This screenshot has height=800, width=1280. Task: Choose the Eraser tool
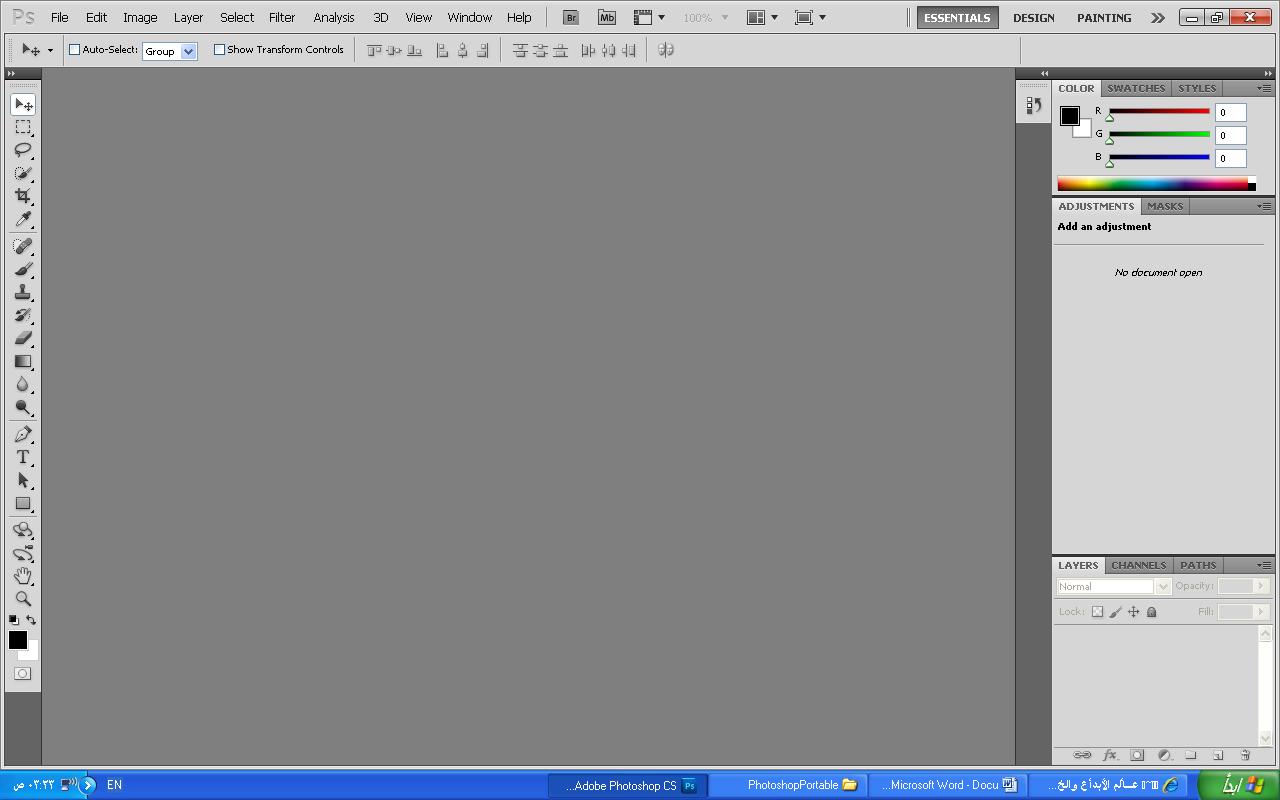[22, 338]
